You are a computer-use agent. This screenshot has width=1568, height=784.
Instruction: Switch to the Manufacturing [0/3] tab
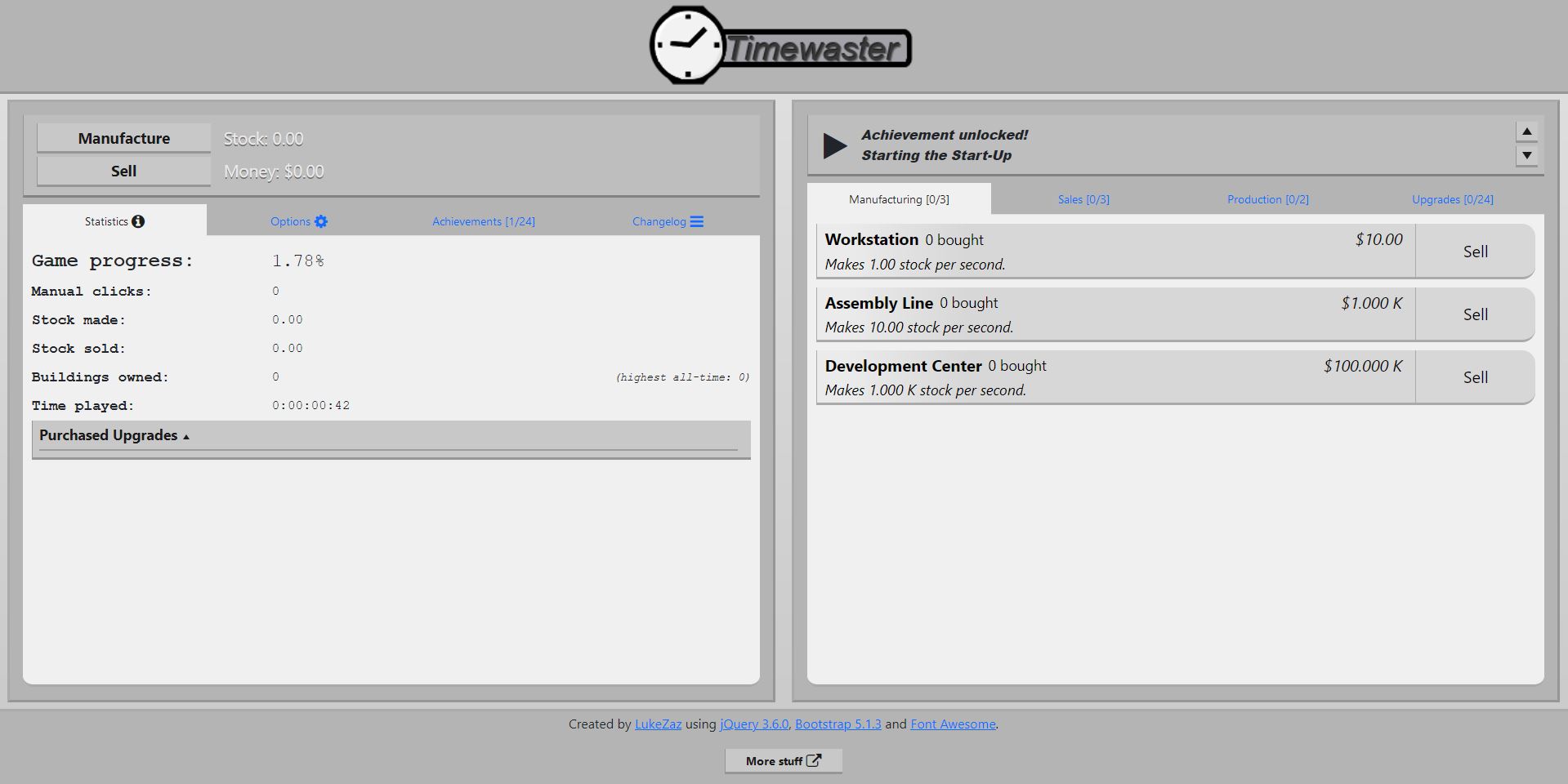(x=899, y=199)
